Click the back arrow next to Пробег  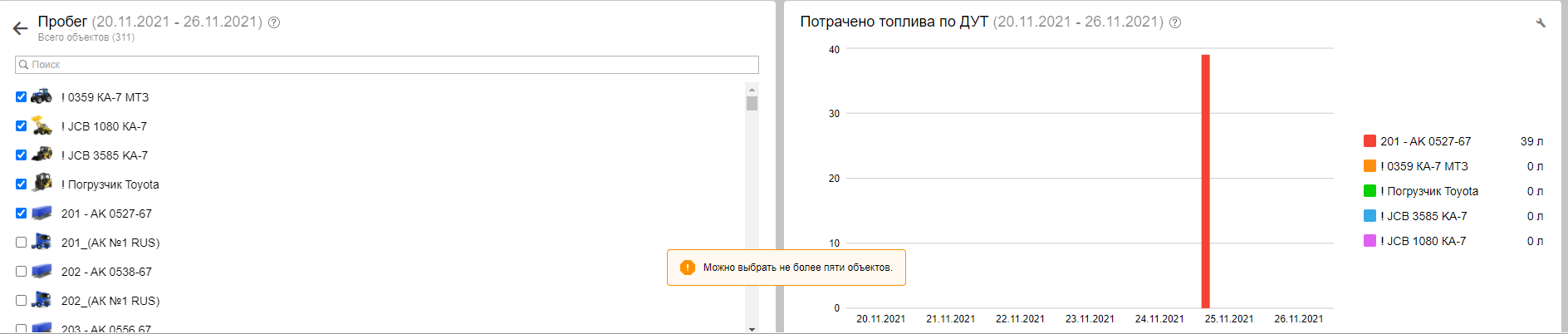(21, 28)
